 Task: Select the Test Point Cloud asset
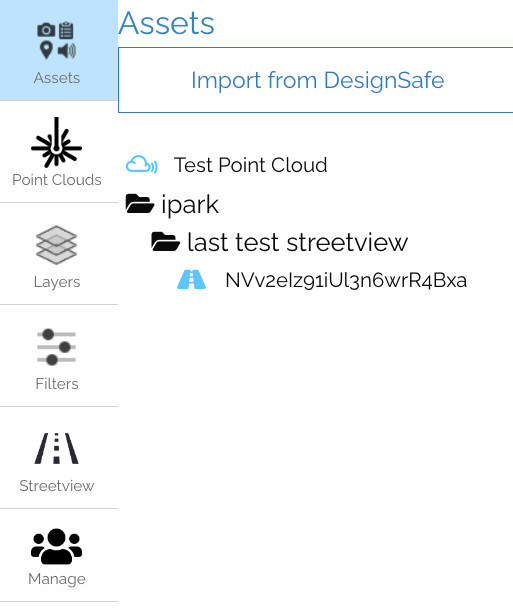coord(251,165)
